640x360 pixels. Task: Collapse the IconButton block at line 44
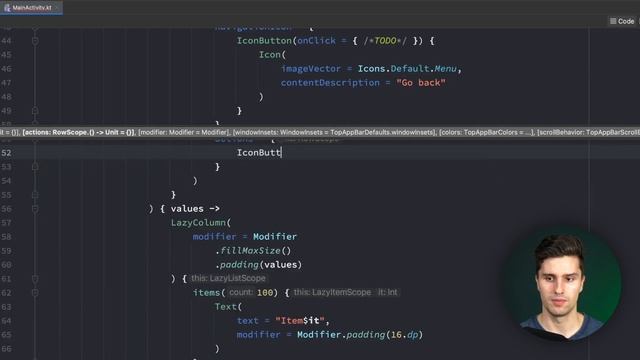[35, 41]
